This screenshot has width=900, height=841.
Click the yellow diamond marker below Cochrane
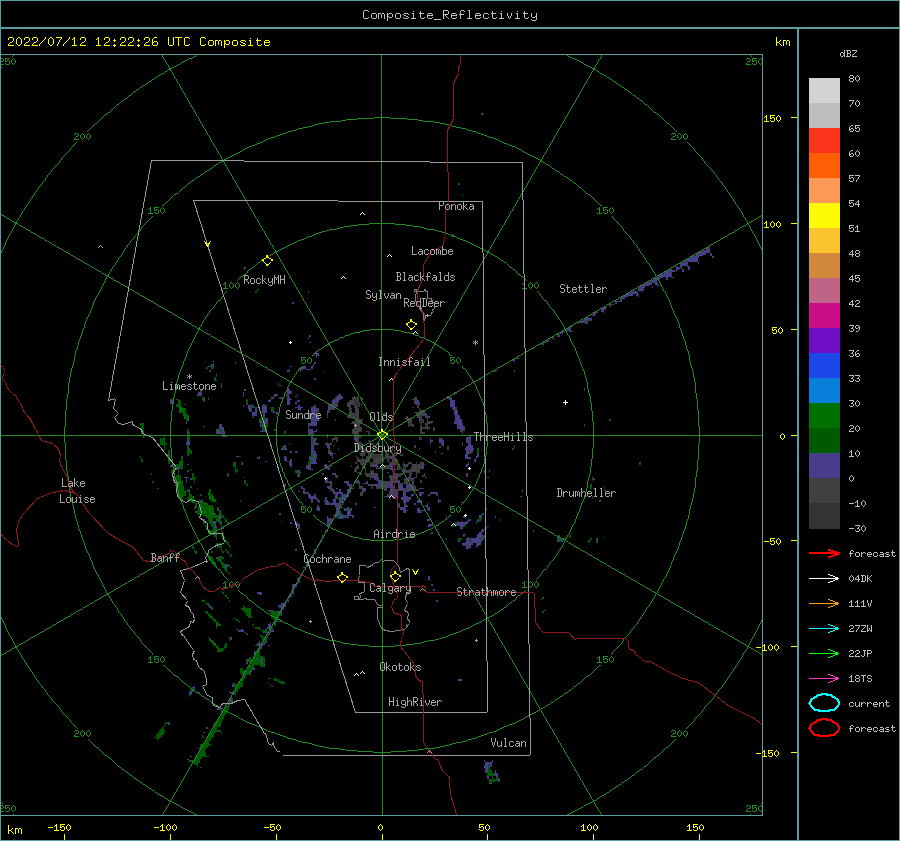point(342,577)
